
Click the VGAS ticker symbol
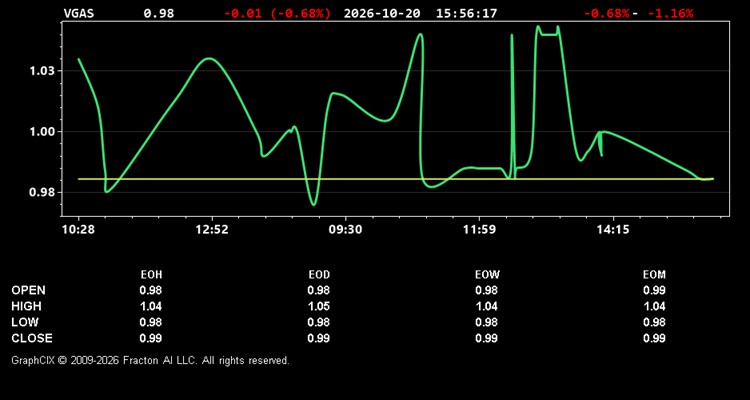click(79, 13)
